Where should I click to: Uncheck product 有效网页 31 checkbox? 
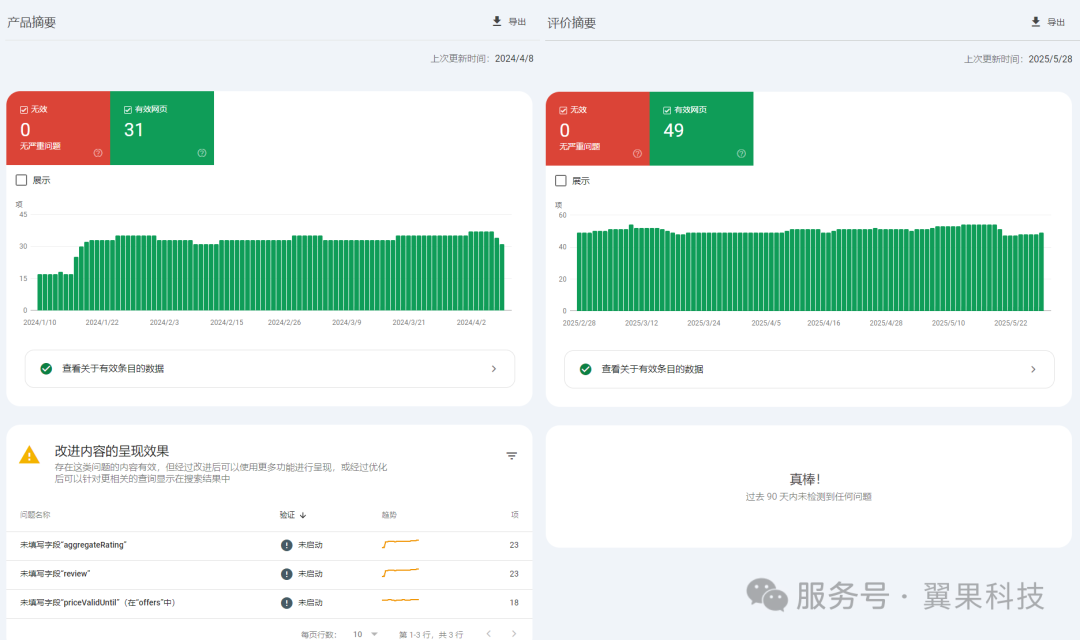[x=128, y=109]
